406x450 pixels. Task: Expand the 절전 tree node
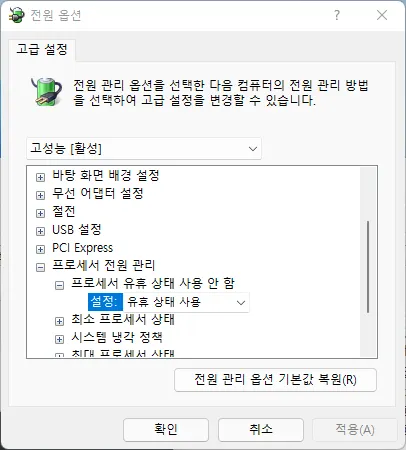(x=40, y=213)
